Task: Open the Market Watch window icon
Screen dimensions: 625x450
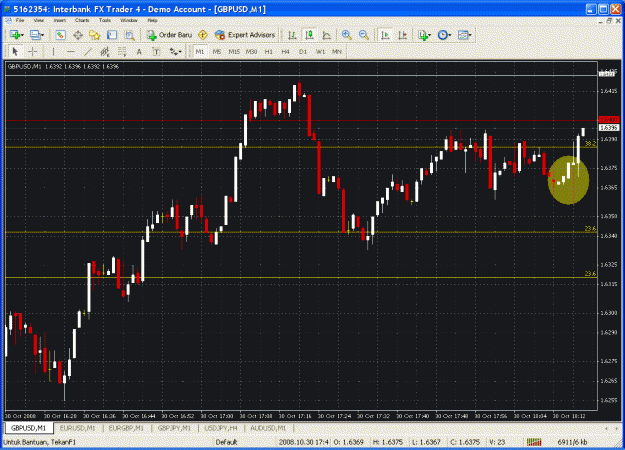Action: tap(60, 35)
